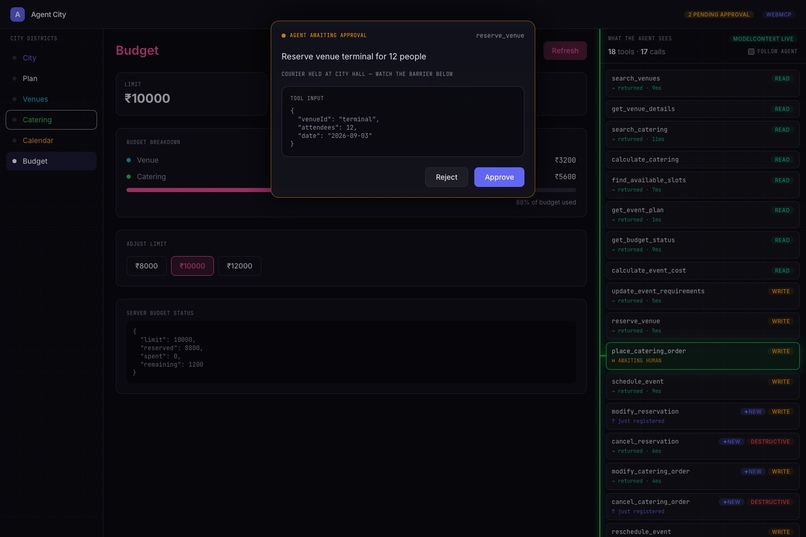The width and height of the screenshot is (806, 537).
Task: Select the modify_catering_order tool row
Action: [703, 476]
